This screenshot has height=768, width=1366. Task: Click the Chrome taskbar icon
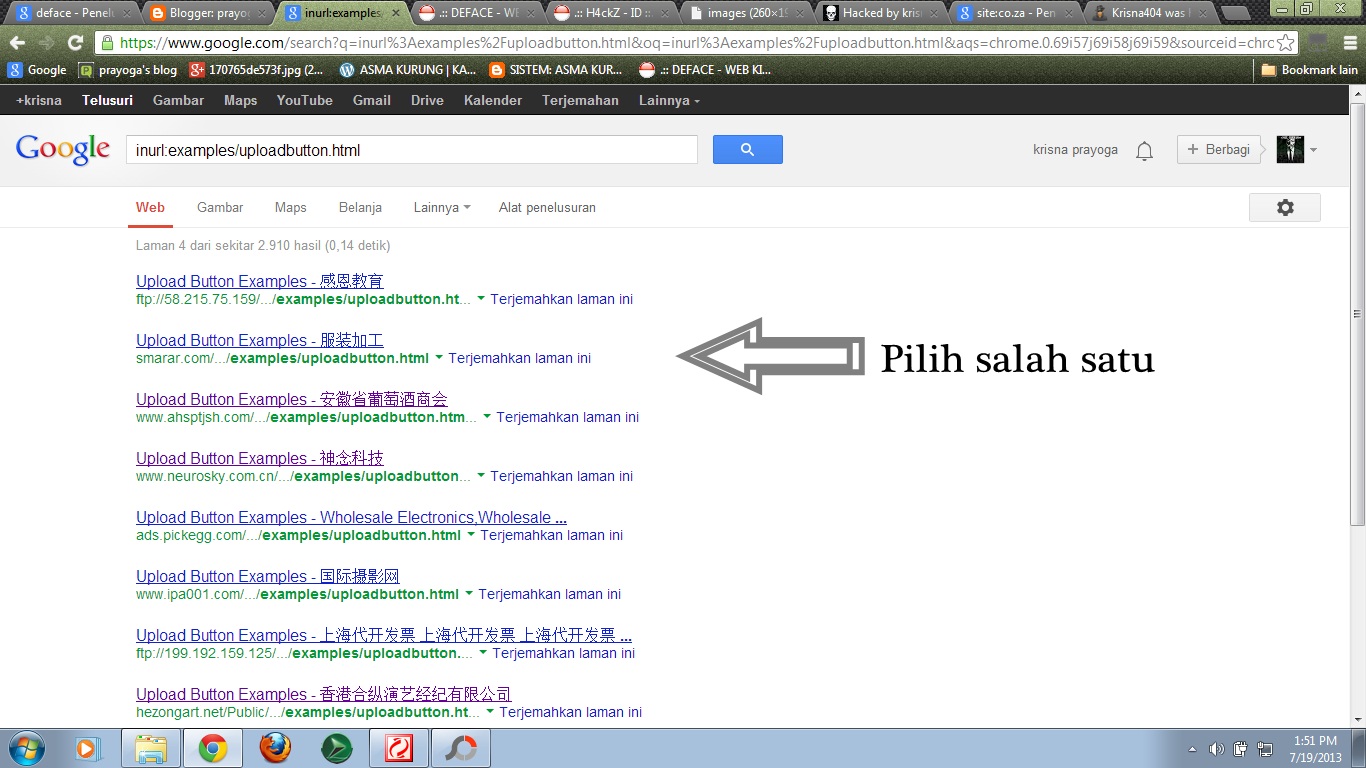pos(212,748)
